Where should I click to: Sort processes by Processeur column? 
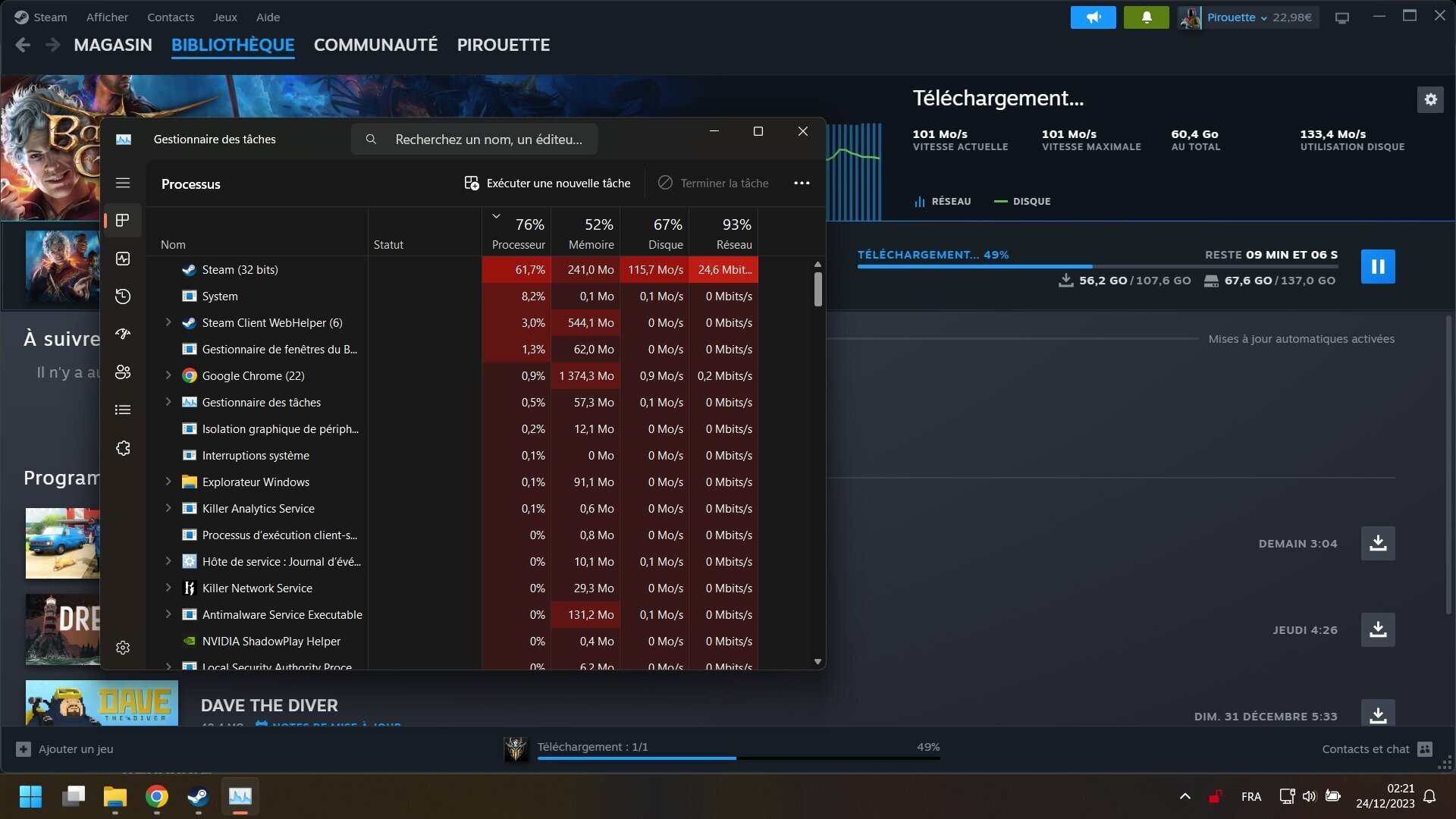[x=516, y=232]
